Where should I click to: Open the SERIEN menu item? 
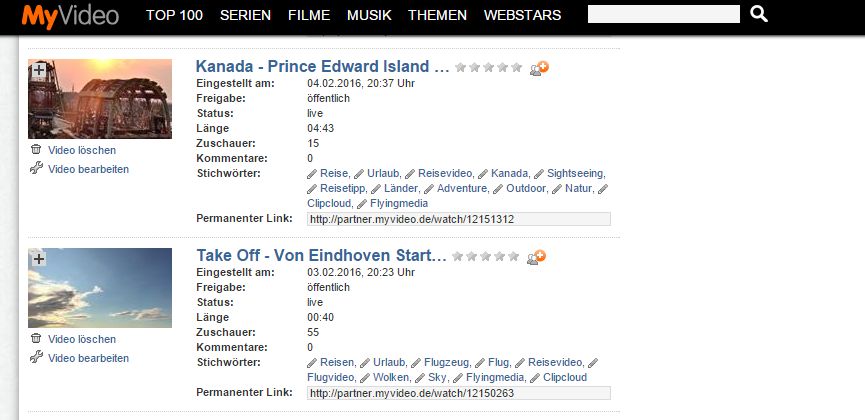coord(246,15)
